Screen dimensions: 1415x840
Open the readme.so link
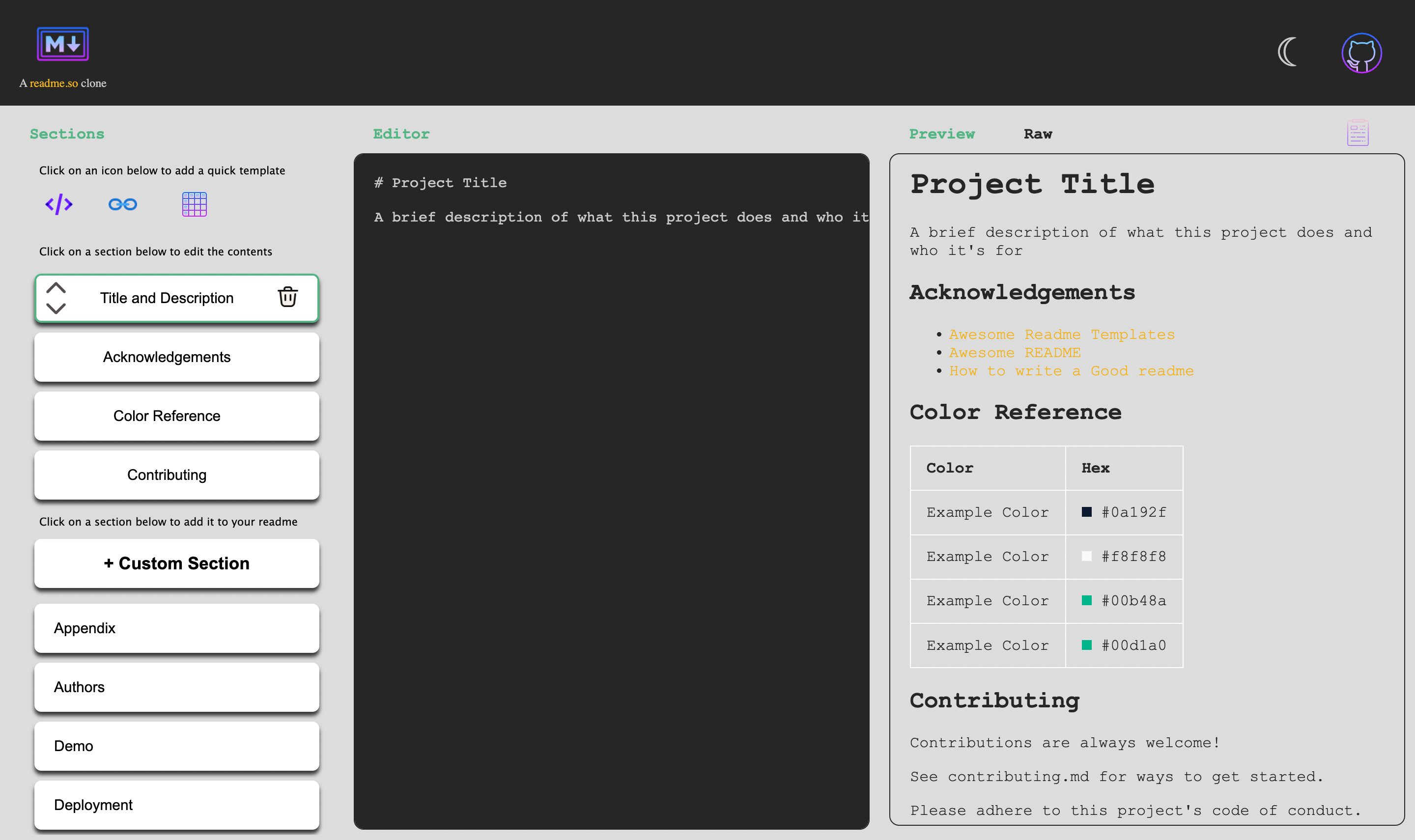pos(54,83)
